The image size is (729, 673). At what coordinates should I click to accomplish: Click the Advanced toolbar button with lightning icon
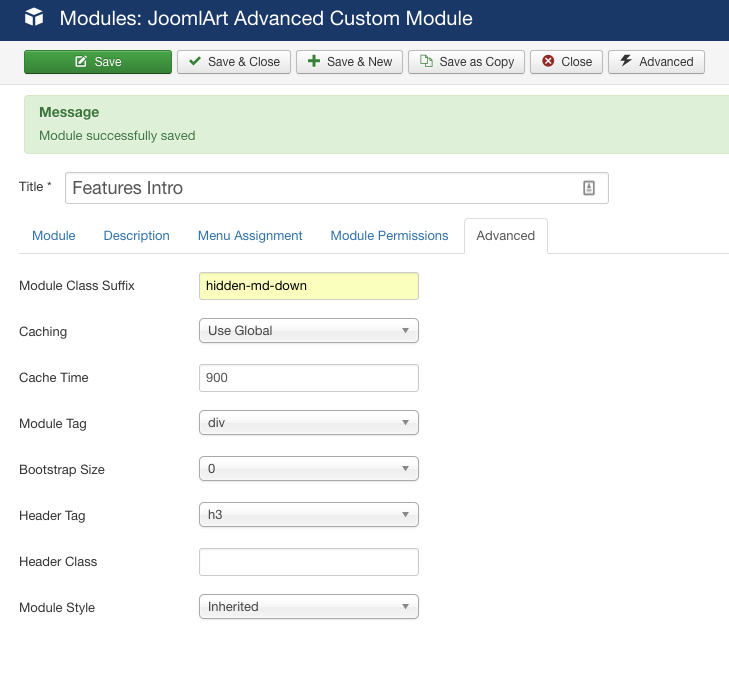coord(656,62)
